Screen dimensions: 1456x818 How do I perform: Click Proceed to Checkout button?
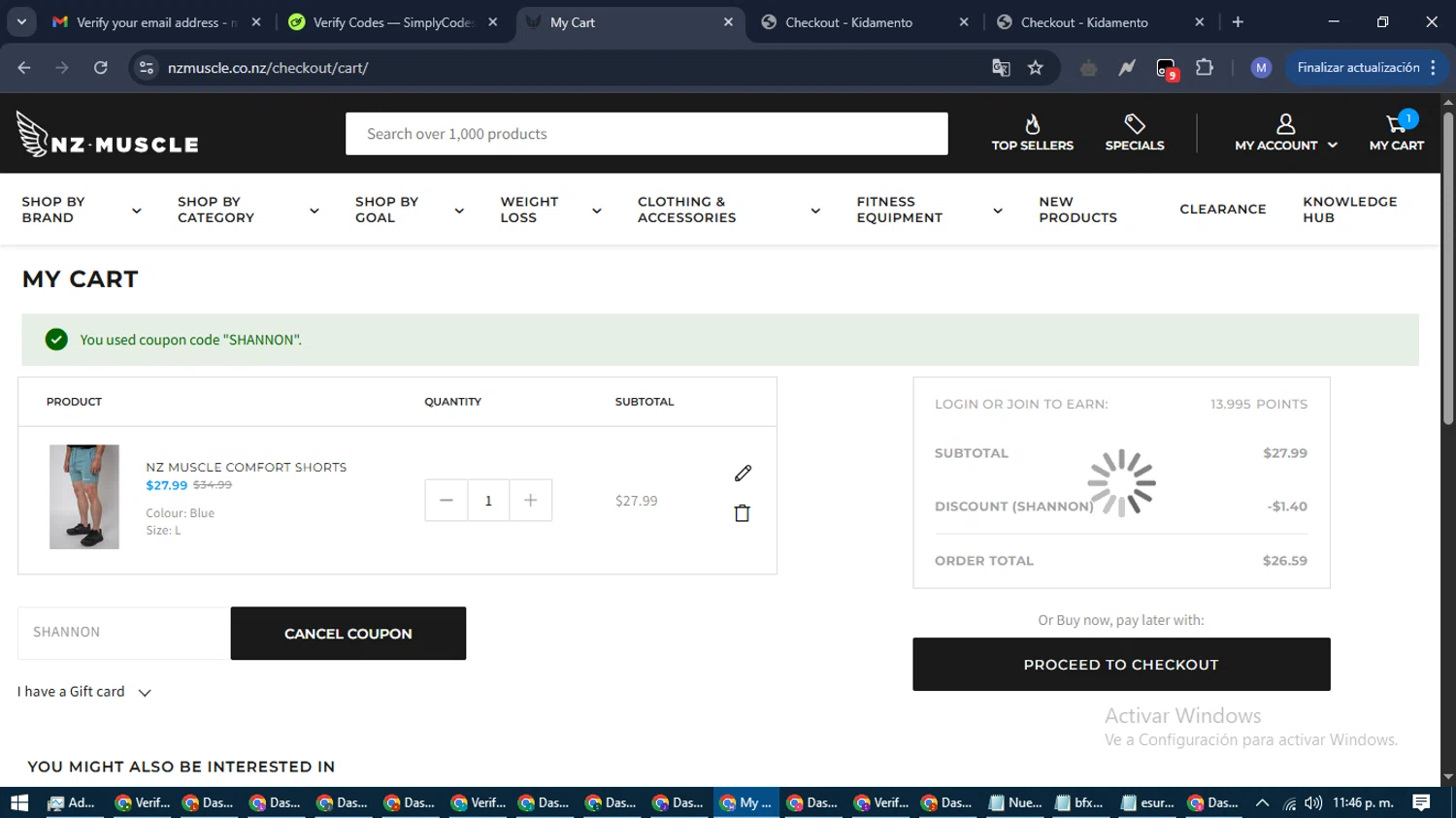1121,665
